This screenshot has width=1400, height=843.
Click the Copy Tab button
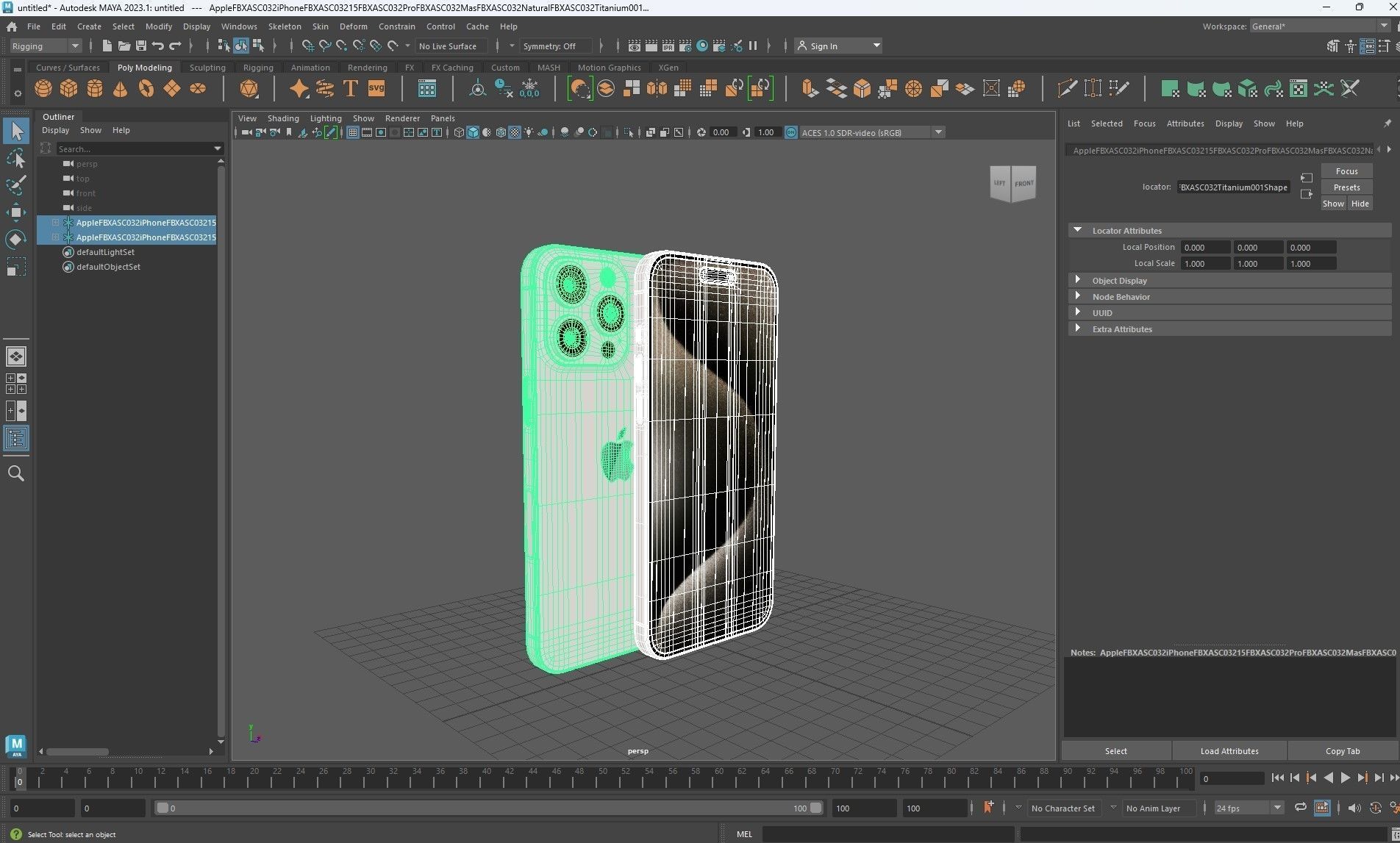tap(1343, 751)
